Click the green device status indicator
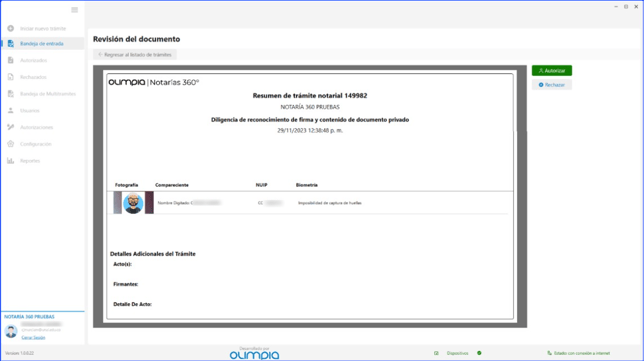 point(479,353)
